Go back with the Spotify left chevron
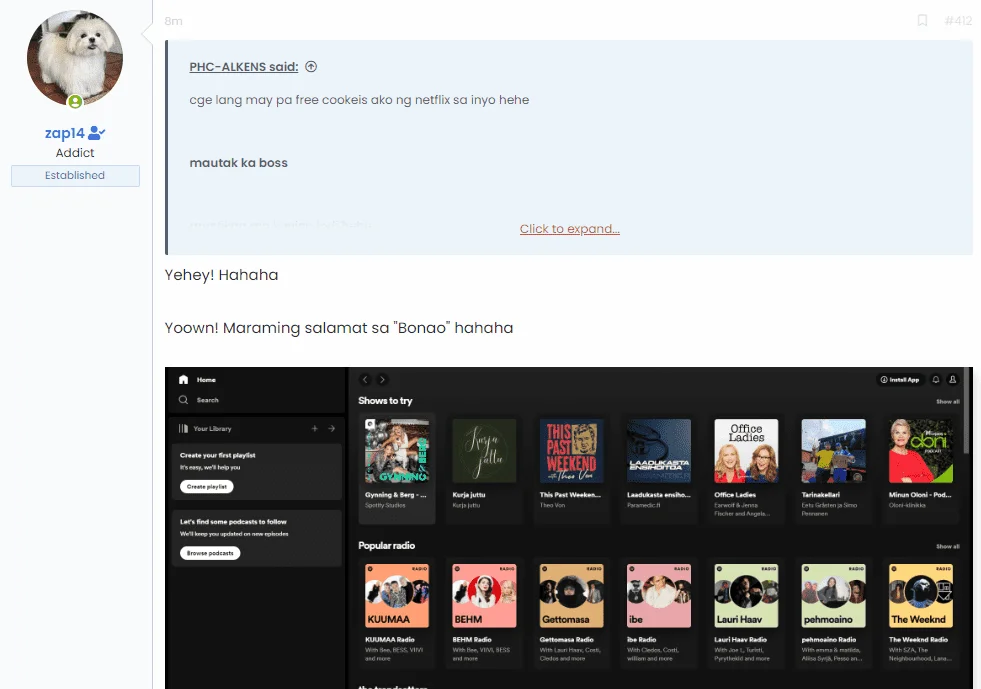The image size is (981, 689). [x=365, y=379]
